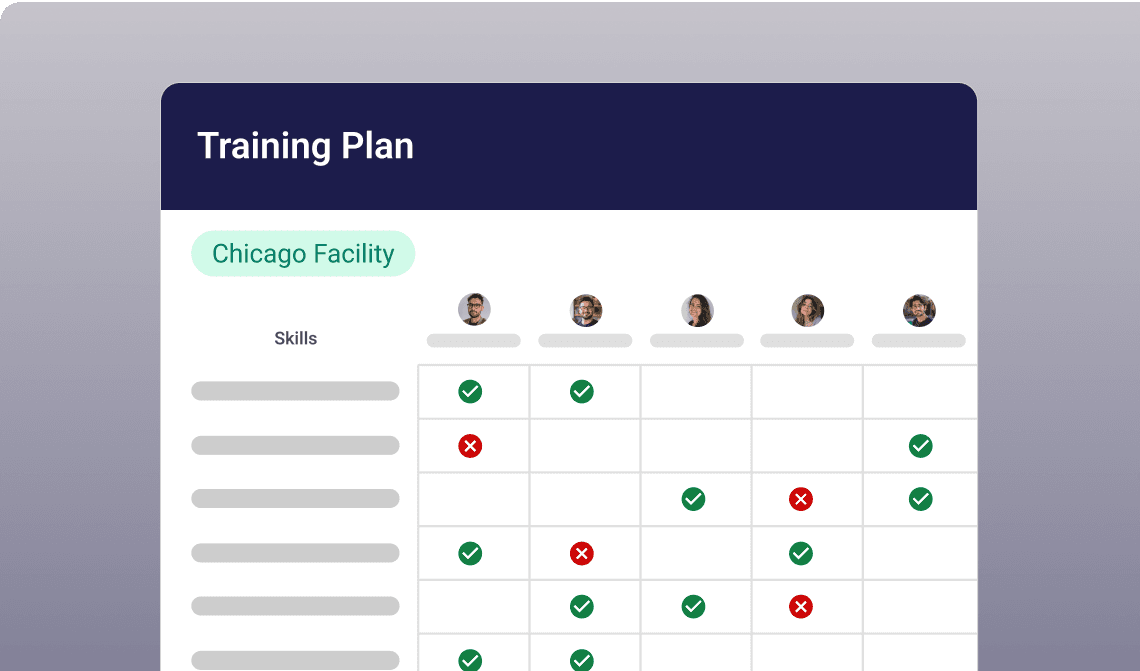Open the third employee's avatar profile
1140x671 pixels.
[x=697, y=310]
